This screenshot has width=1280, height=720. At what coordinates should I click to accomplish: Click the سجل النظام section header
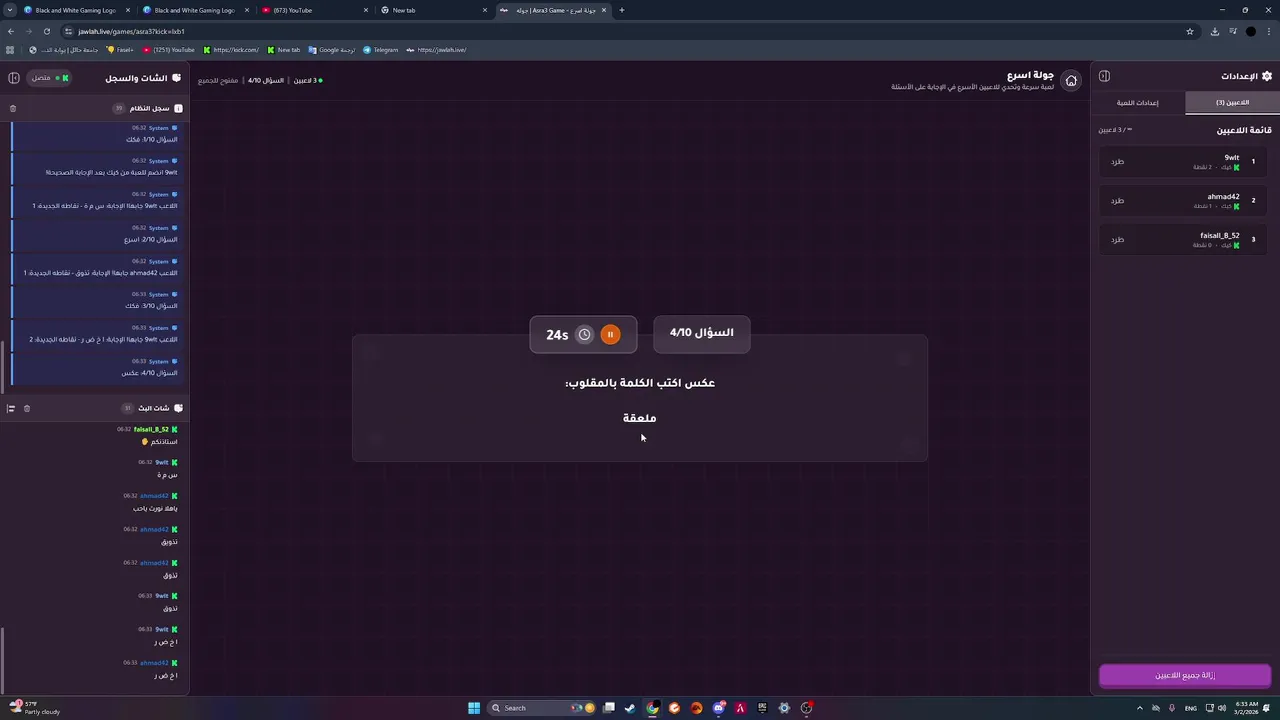(x=149, y=108)
